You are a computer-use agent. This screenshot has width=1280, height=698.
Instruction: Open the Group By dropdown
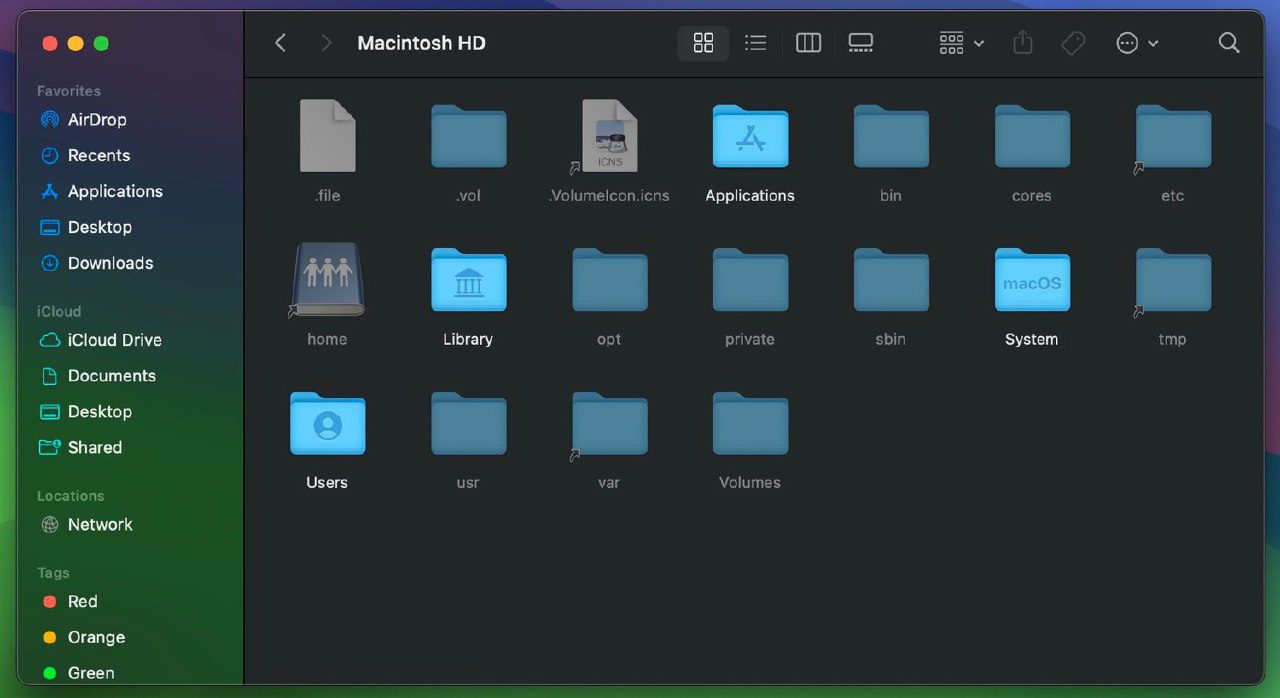tap(961, 43)
